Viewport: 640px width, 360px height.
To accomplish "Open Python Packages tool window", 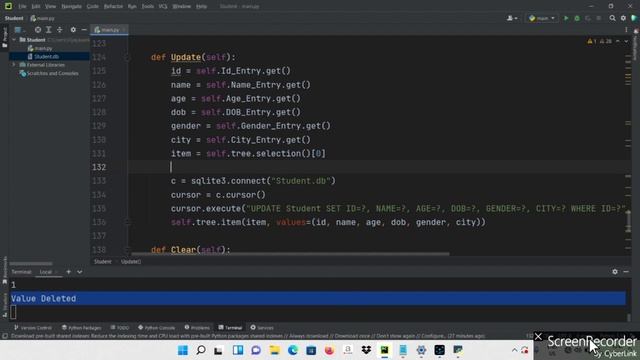I will (x=81, y=328).
